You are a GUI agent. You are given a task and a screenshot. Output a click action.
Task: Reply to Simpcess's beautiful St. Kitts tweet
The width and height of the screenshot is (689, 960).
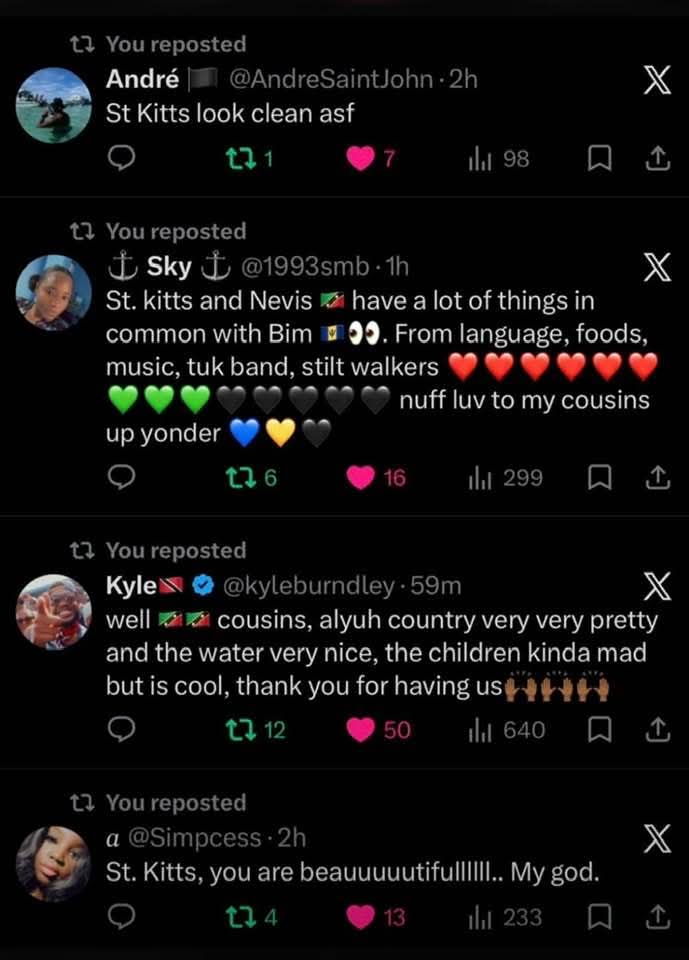coord(121,917)
